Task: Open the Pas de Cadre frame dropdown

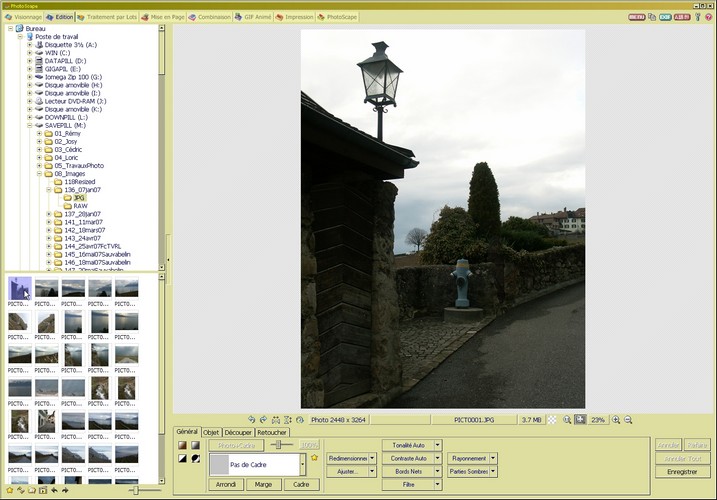Action: (x=300, y=465)
